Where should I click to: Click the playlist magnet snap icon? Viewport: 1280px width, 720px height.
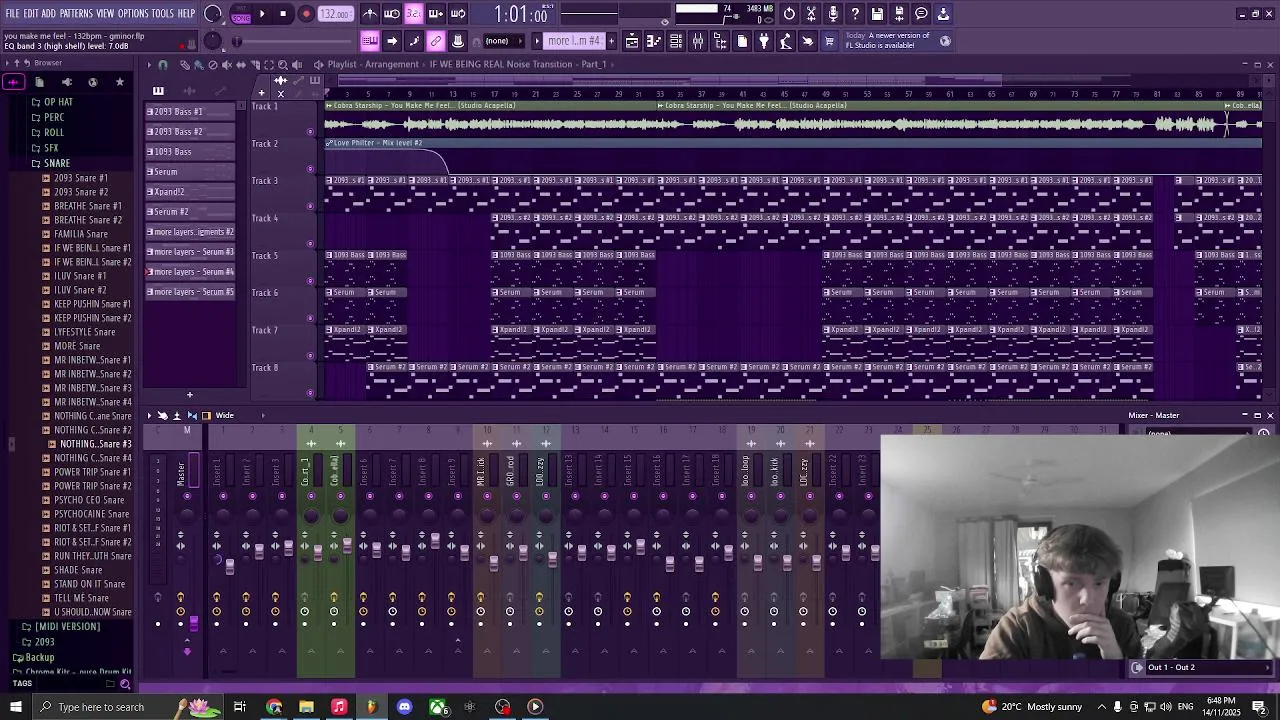[164, 64]
